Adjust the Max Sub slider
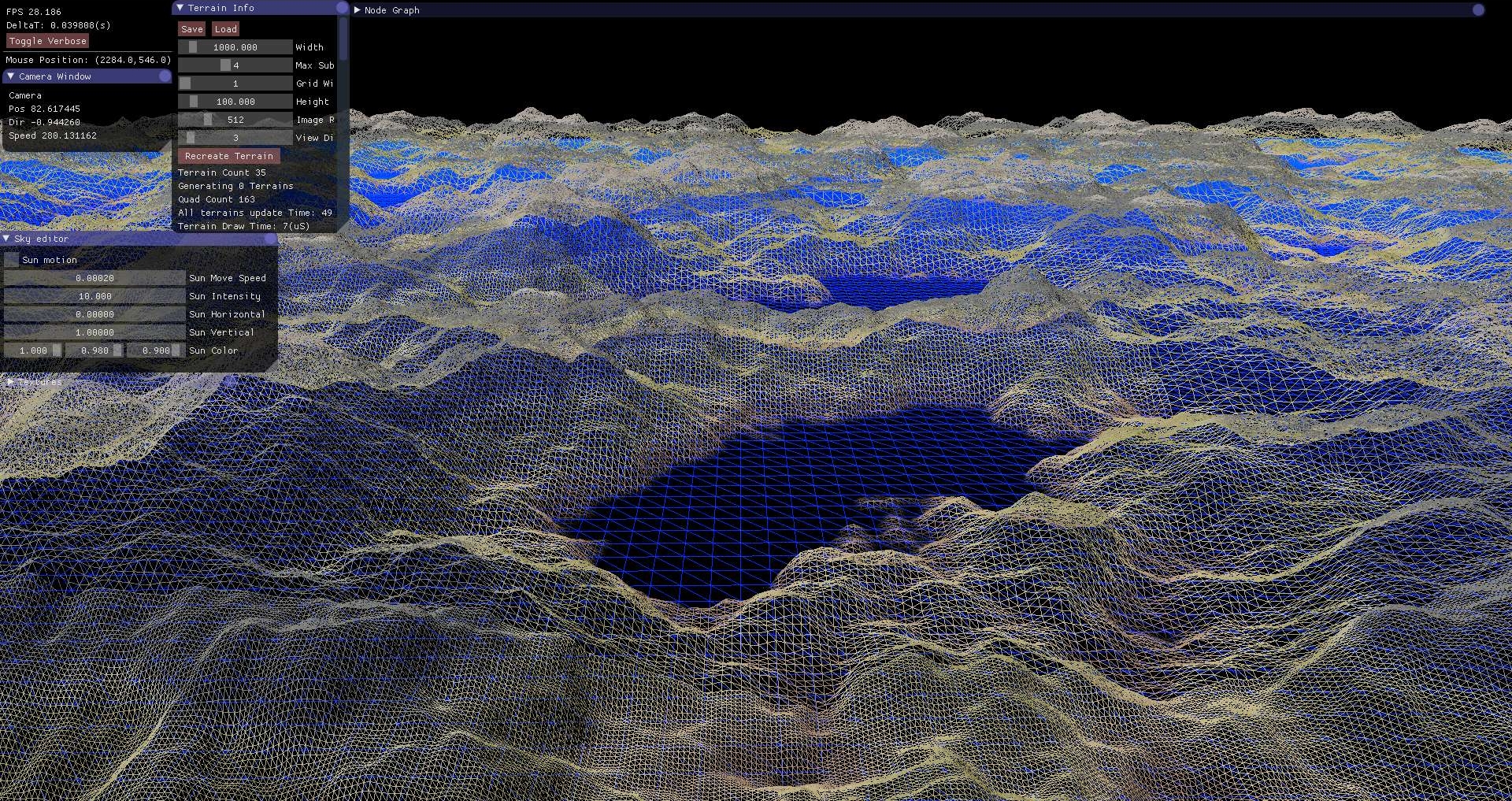This screenshot has height=801, width=1512. pyautogui.click(x=235, y=65)
